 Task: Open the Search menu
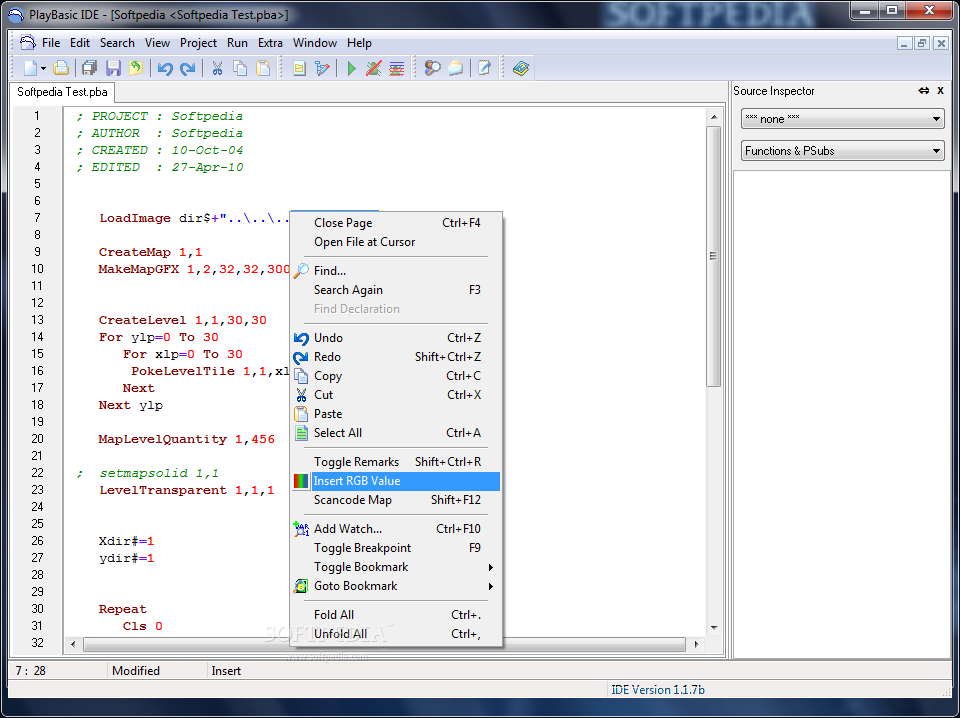click(x=117, y=43)
